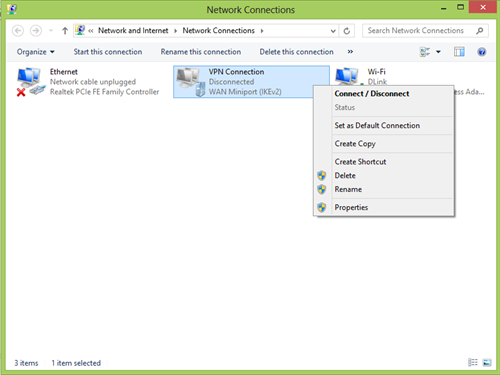The height and width of the screenshot is (375, 500).
Task: Expand the Organize menu
Action: pos(35,52)
